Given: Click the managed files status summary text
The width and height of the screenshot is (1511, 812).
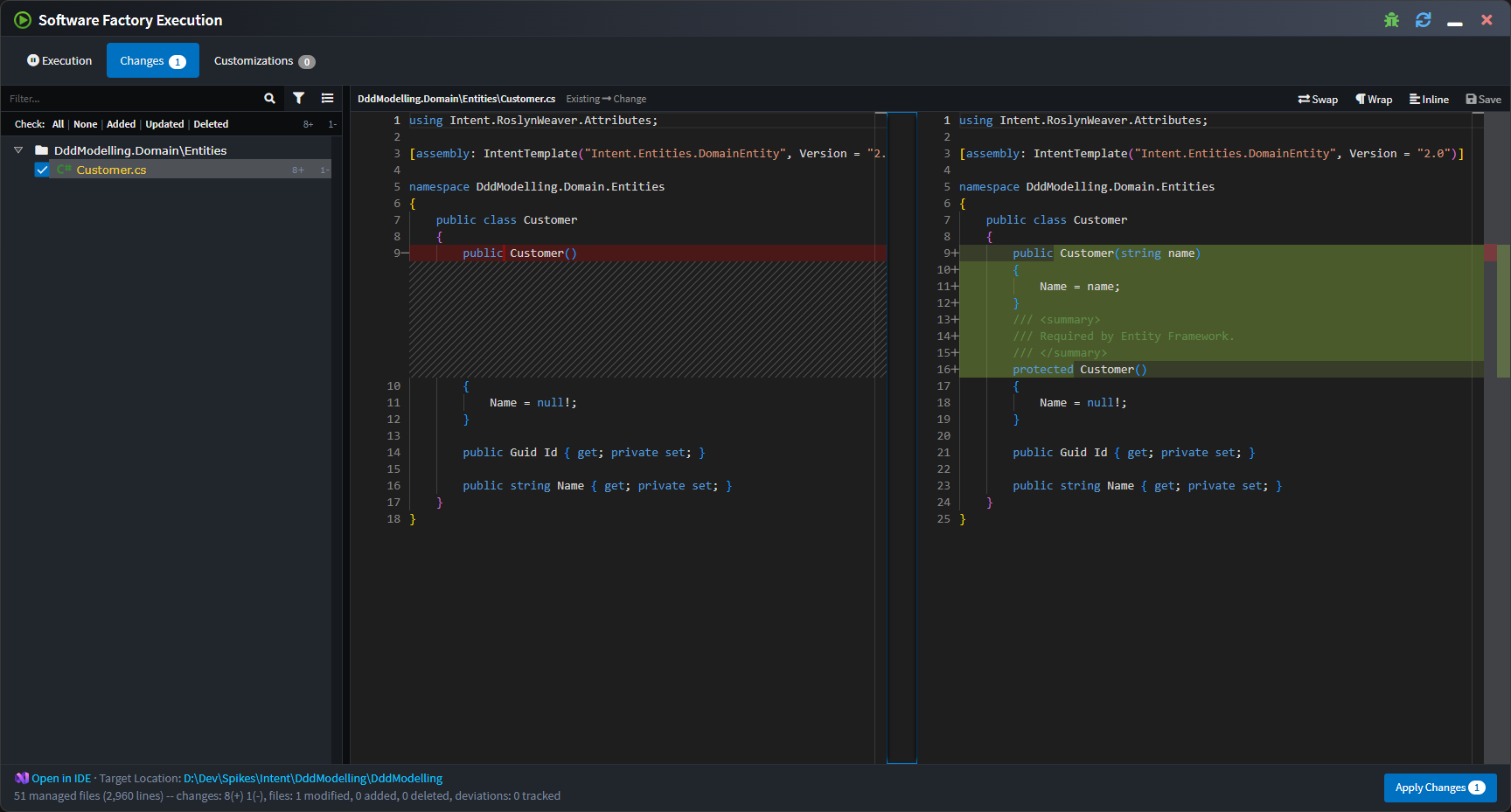Looking at the screenshot, I should pos(287,796).
